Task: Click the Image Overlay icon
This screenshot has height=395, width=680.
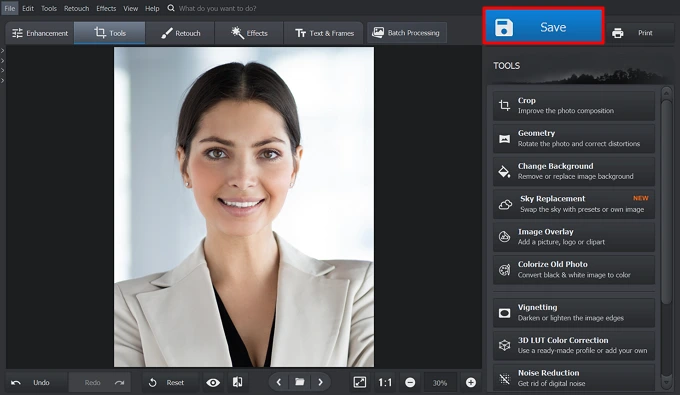Action: coord(504,237)
